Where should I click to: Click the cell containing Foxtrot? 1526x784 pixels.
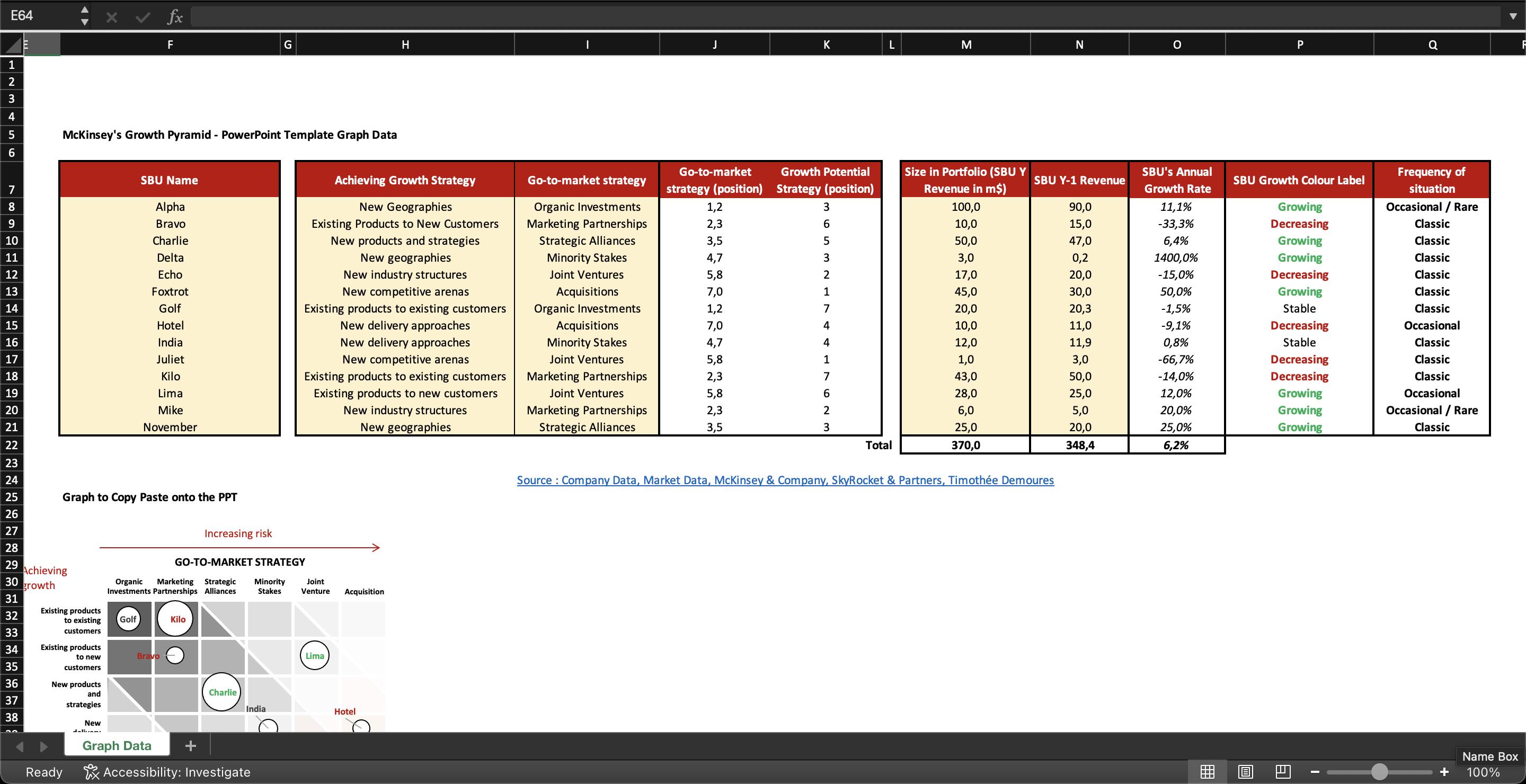coord(170,291)
